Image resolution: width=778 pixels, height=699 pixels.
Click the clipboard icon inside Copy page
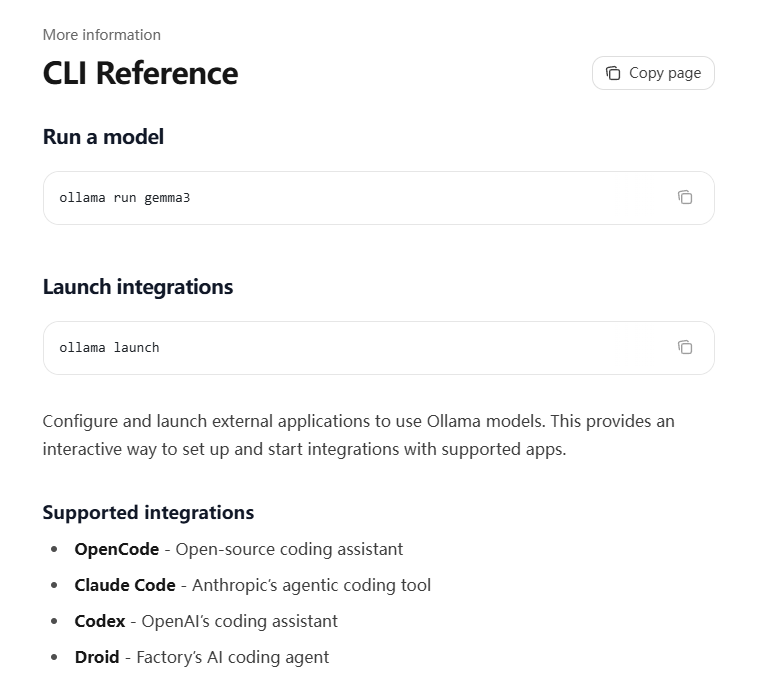[613, 73]
